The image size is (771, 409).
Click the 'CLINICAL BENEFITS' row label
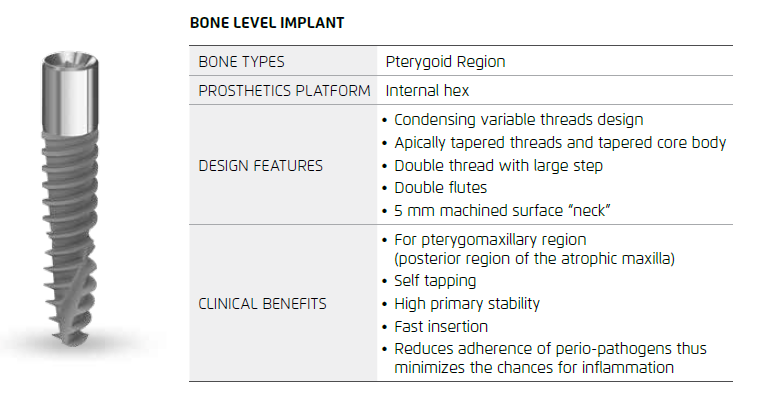pos(262,304)
